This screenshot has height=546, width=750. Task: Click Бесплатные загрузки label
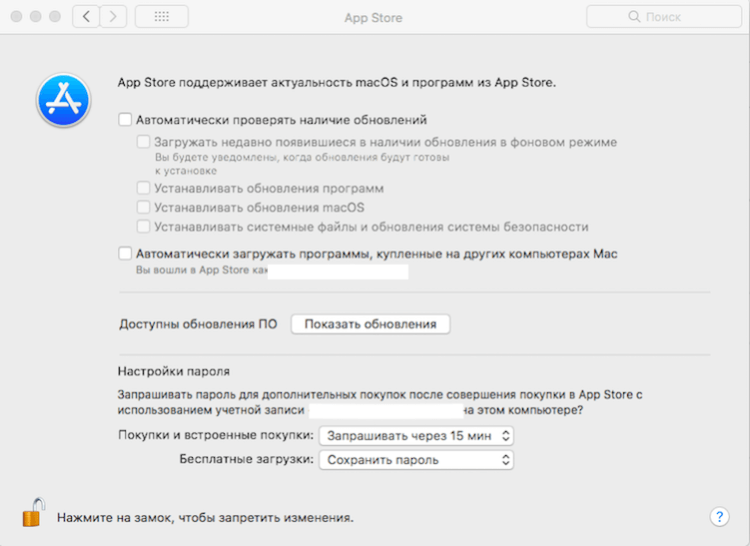246,459
